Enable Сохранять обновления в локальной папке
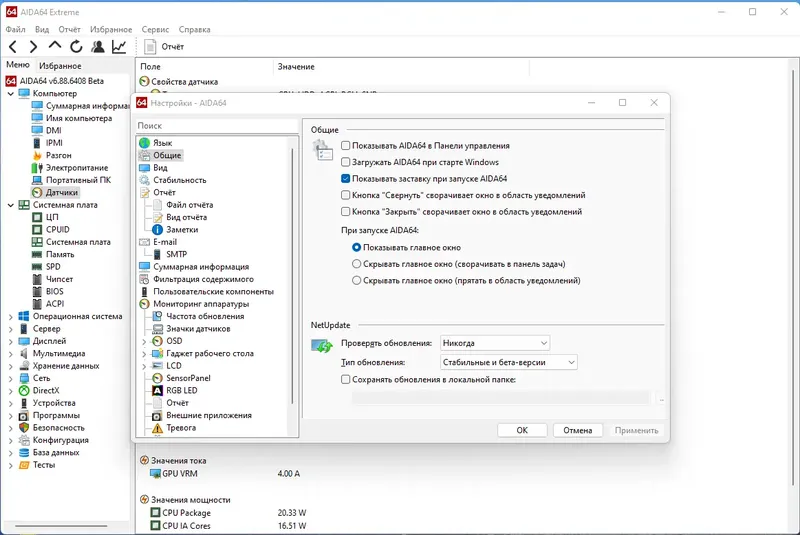 click(x=345, y=379)
